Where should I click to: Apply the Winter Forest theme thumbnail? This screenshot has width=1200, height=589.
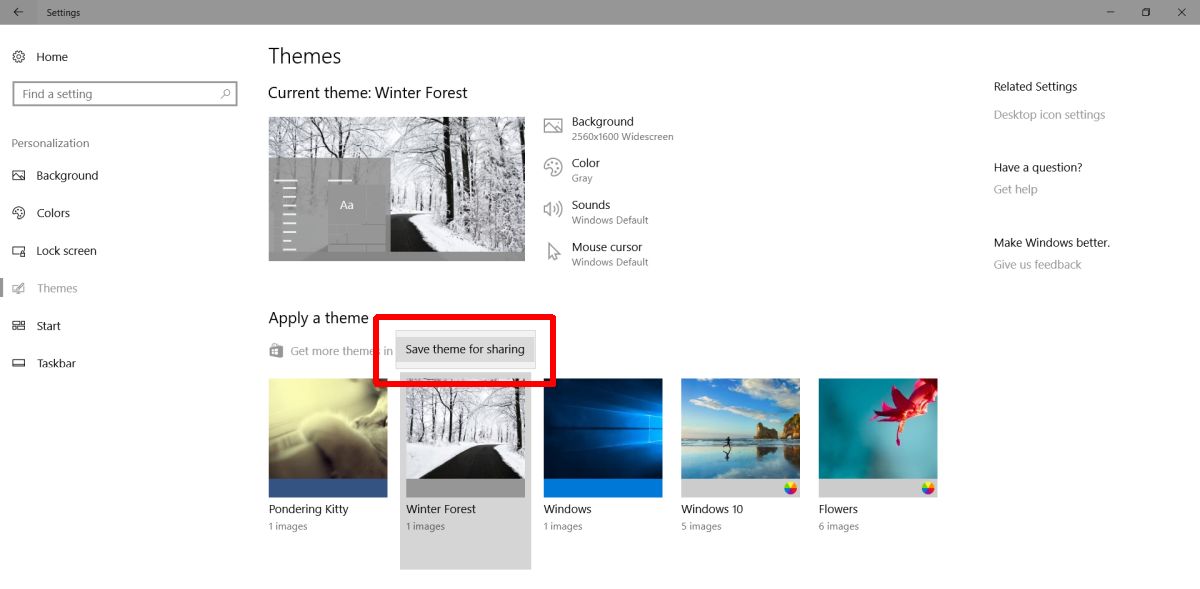[x=465, y=437]
